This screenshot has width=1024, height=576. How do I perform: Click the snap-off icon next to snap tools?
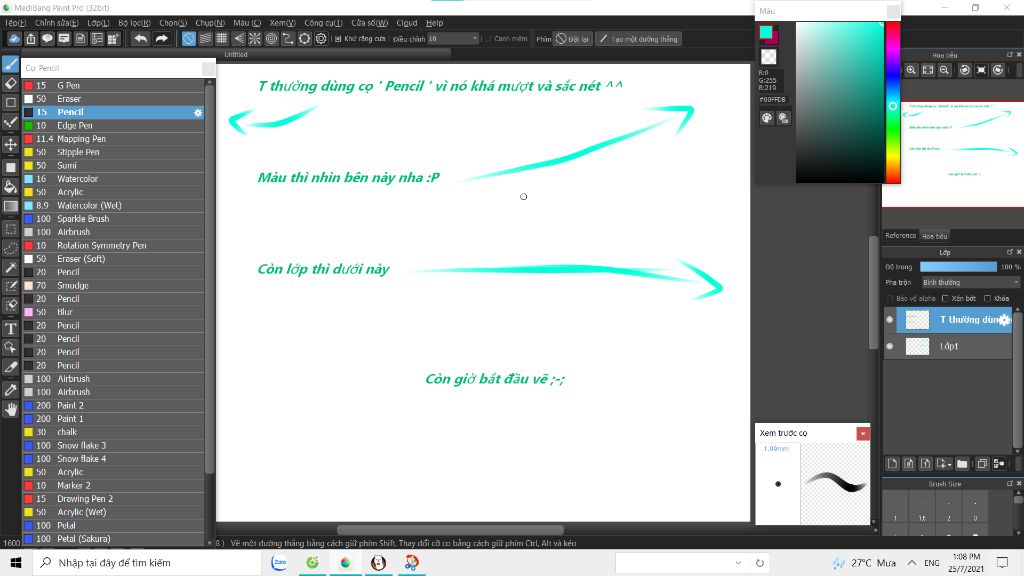pos(188,38)
